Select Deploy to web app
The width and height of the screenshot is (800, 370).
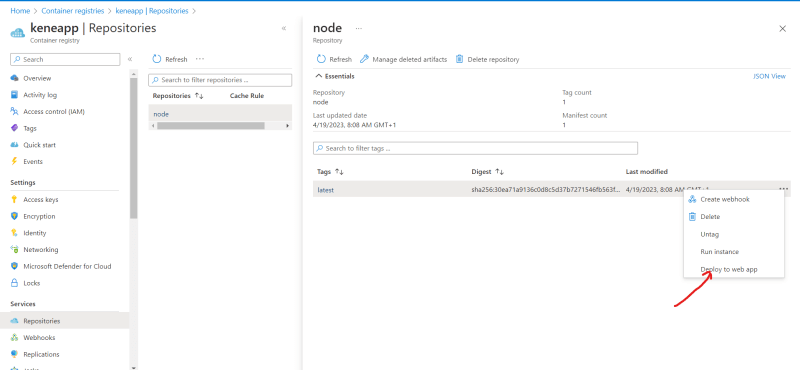pos(734,269)
